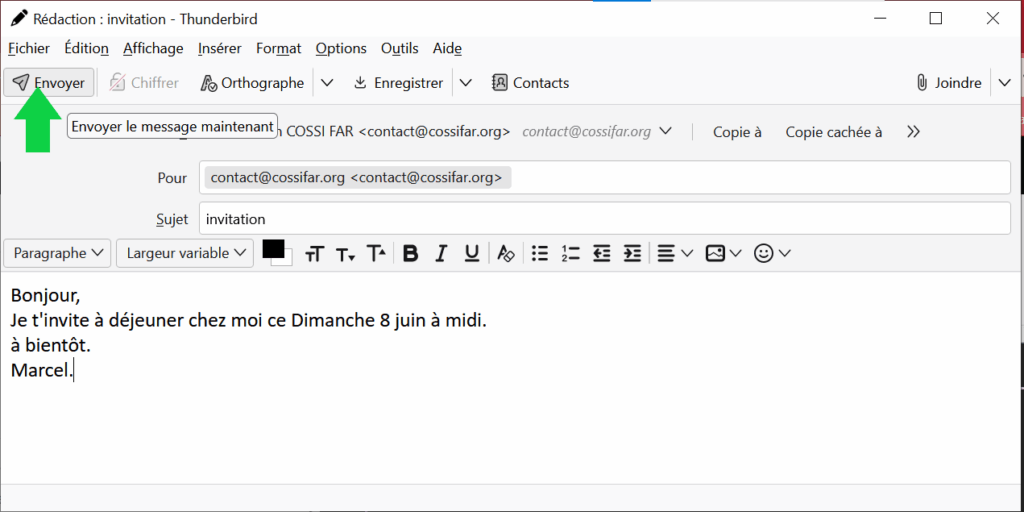Screen dimensions: 1024x512
Task: Open the smiley emoticon insert menu
Action: click(771, 254)
